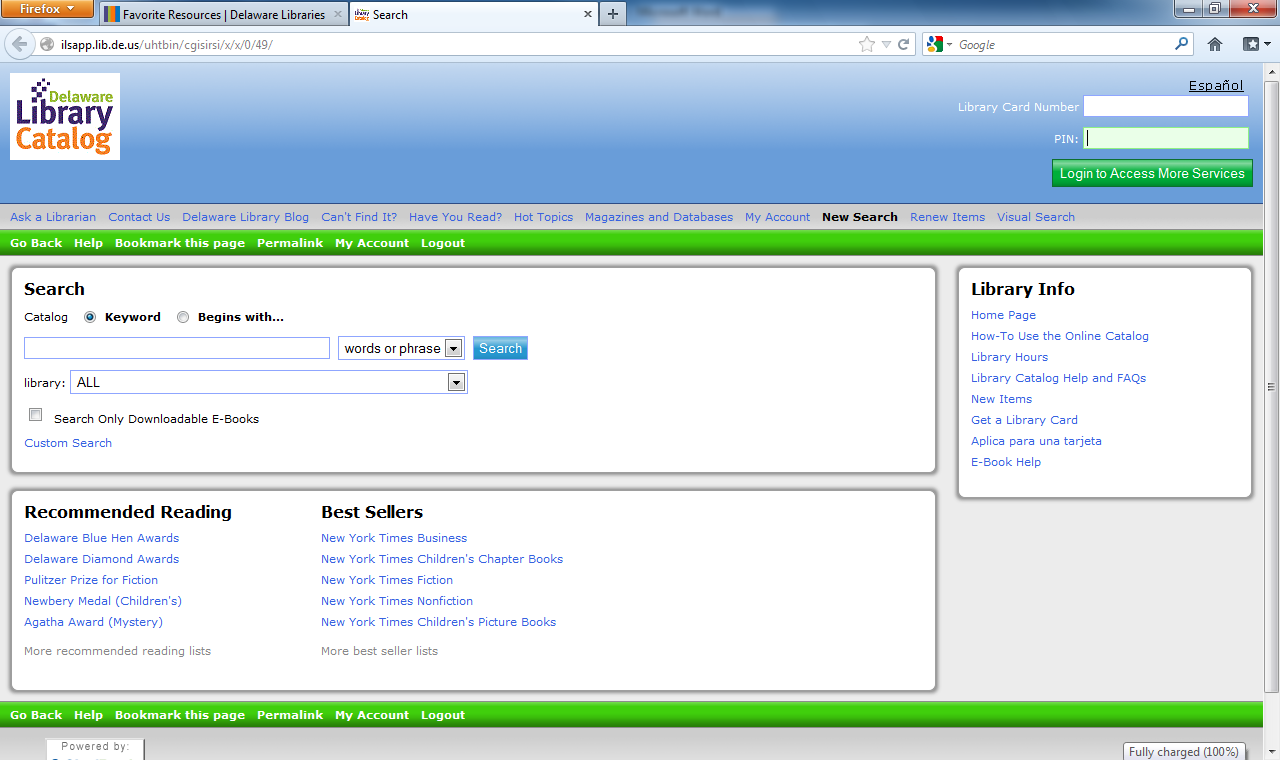The width and height of the screenshot is (1280, 760).
Task: Select the Keyword radio button
Action: coord(90,317)
